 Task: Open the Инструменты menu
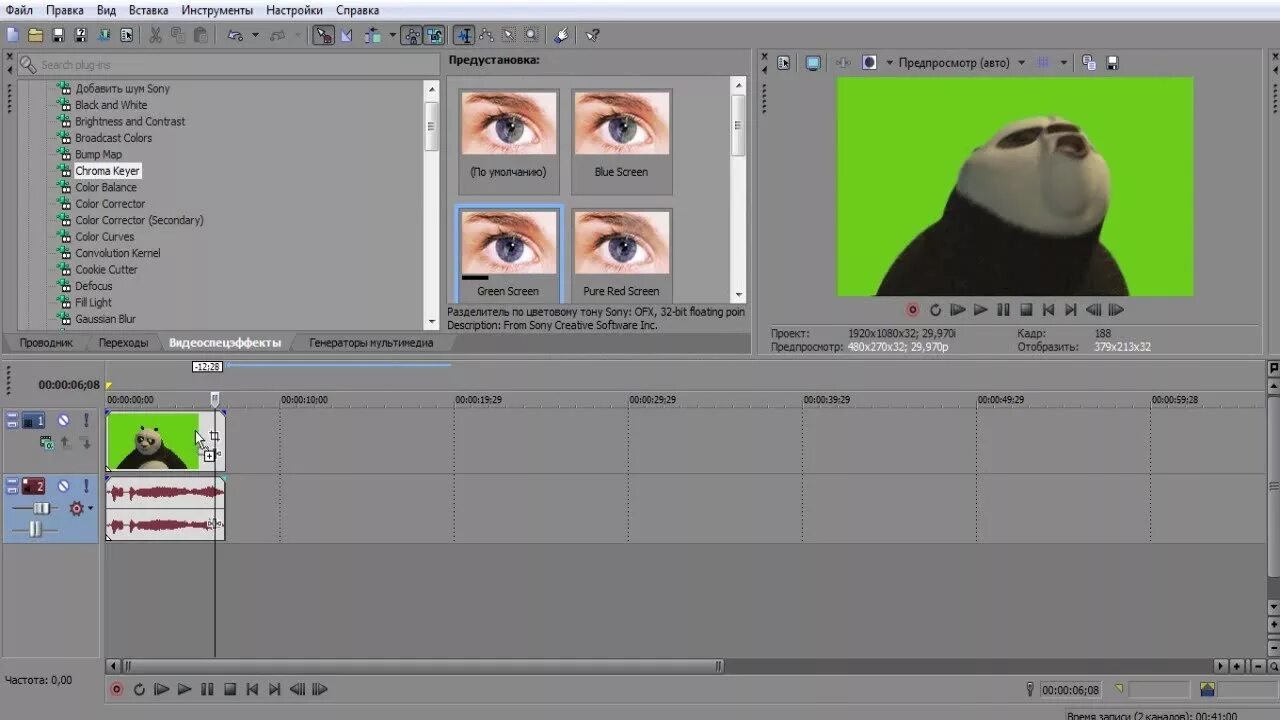tap(217, 10)
